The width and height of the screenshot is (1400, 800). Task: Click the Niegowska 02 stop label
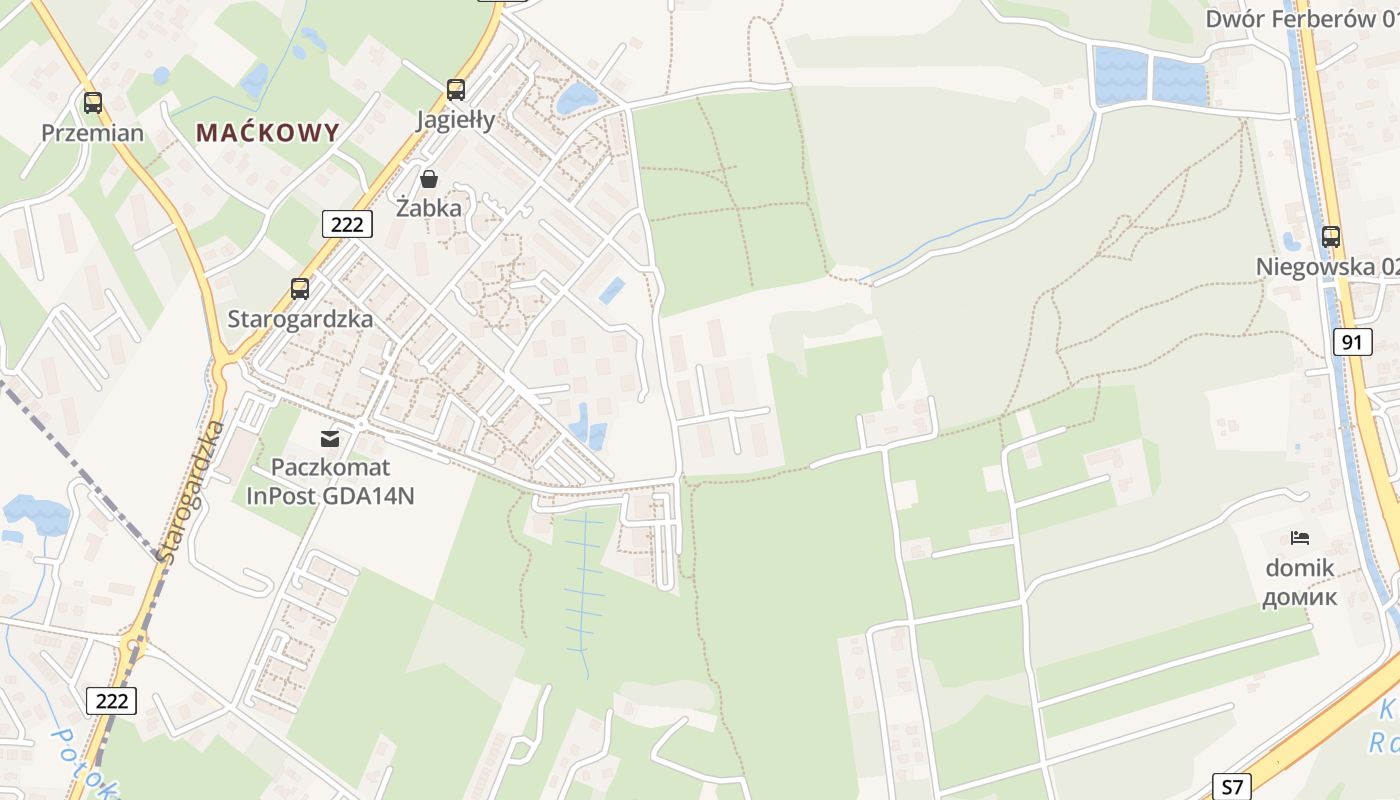pos(1328,267)
